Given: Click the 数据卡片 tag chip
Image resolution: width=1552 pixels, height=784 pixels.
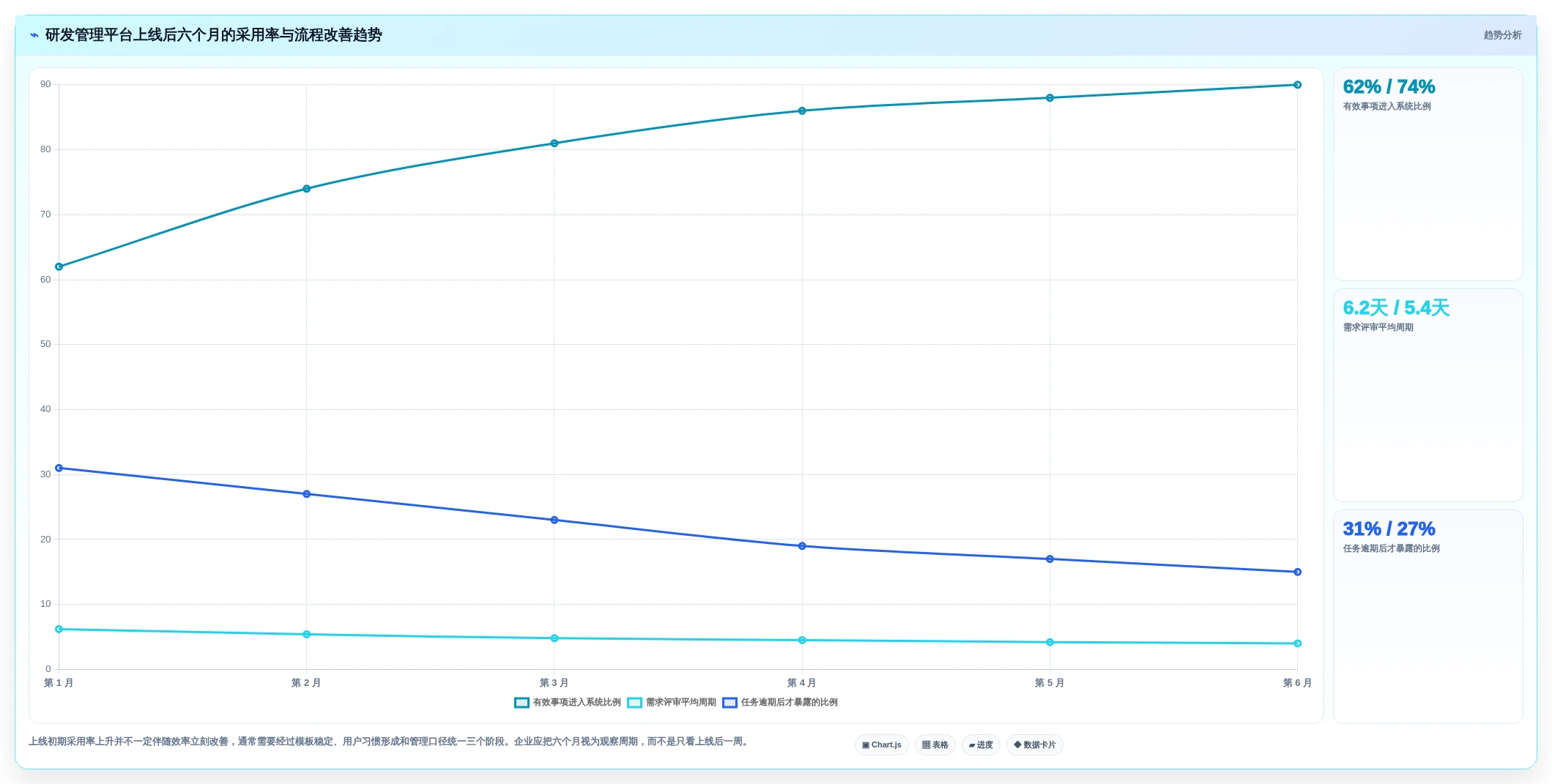Looking at the screenshot, I should click(x=1034, y=745).
